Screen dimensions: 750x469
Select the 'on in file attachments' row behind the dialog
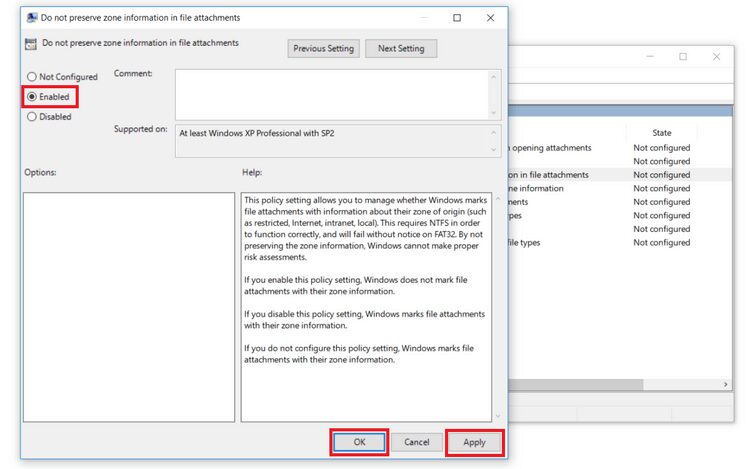tap(619, 175)
